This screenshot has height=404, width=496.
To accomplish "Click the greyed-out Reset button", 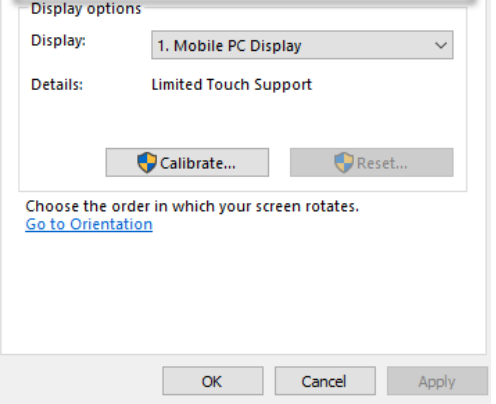I will tap(372, 162).
